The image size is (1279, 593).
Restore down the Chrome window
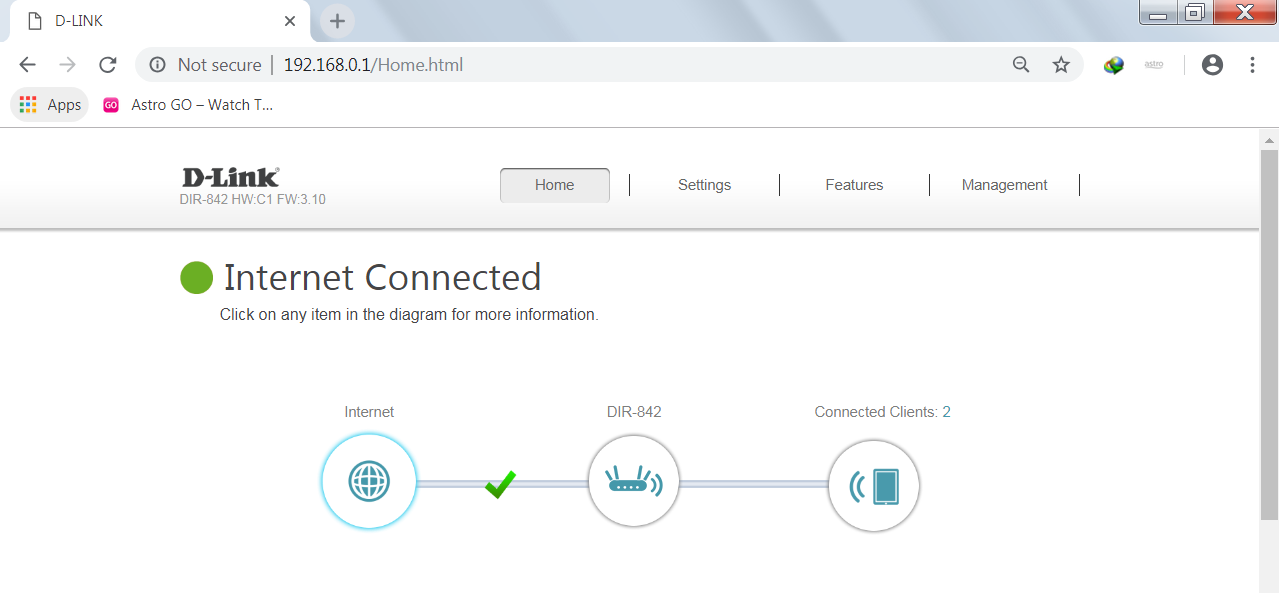[x=1194, y=12]
